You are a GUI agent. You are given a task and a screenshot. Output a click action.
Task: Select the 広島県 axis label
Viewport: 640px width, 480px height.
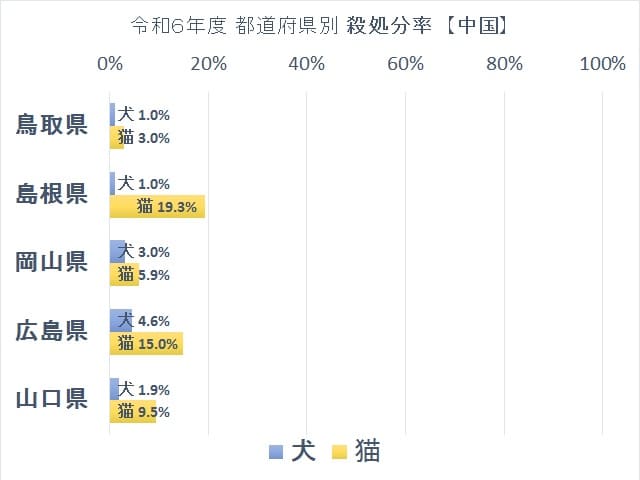[52, 332]
